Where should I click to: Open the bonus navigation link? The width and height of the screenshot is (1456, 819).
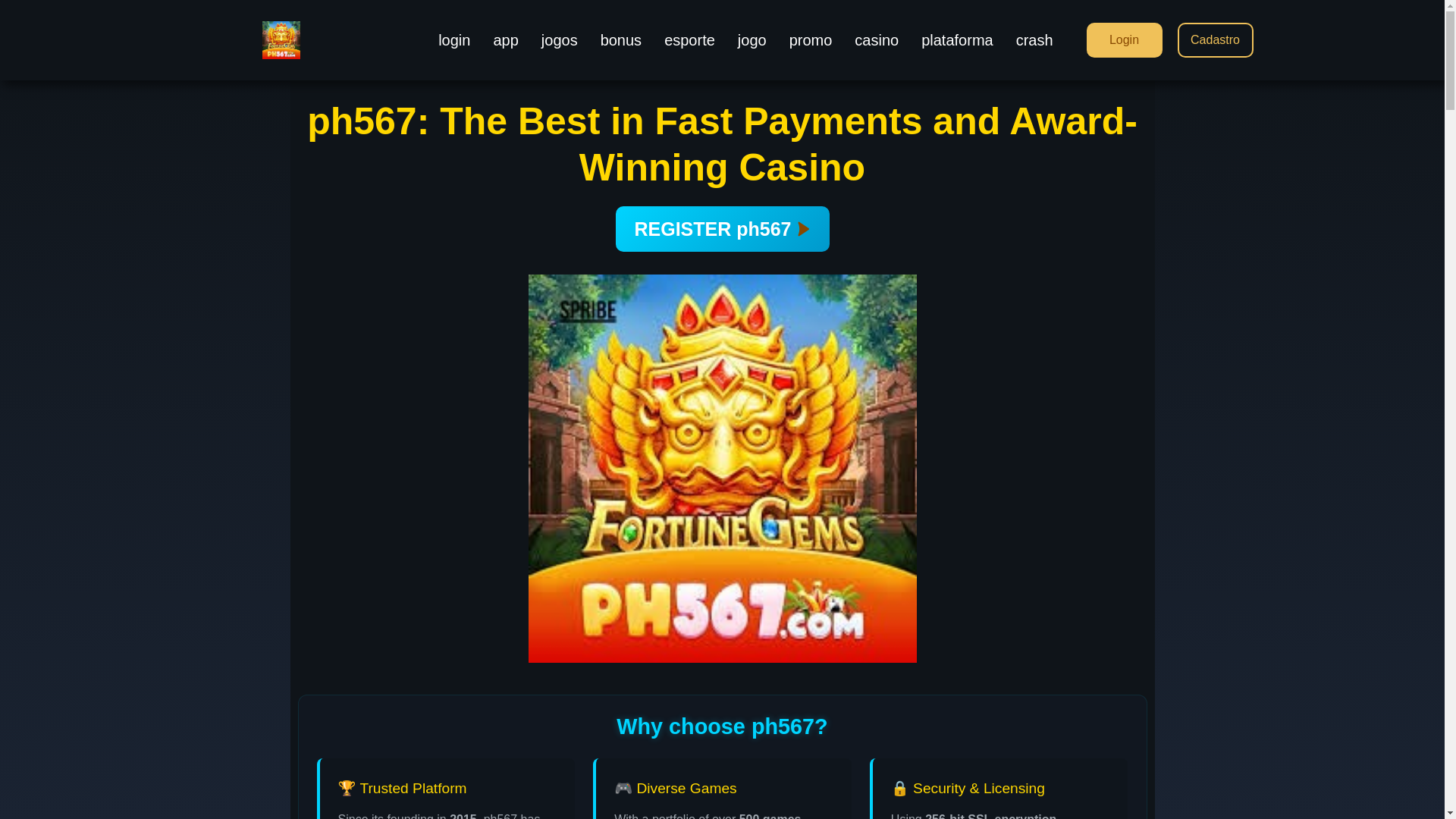[621, 40]
